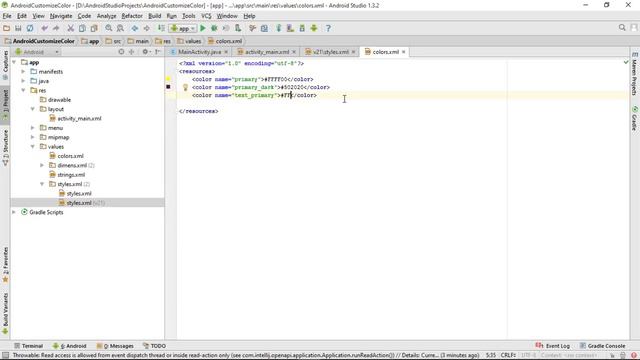This screenshot has height=360, width=640.
Task: Click the Undo arrow icon
Action: pyautogui.click(x=44, y=28)
